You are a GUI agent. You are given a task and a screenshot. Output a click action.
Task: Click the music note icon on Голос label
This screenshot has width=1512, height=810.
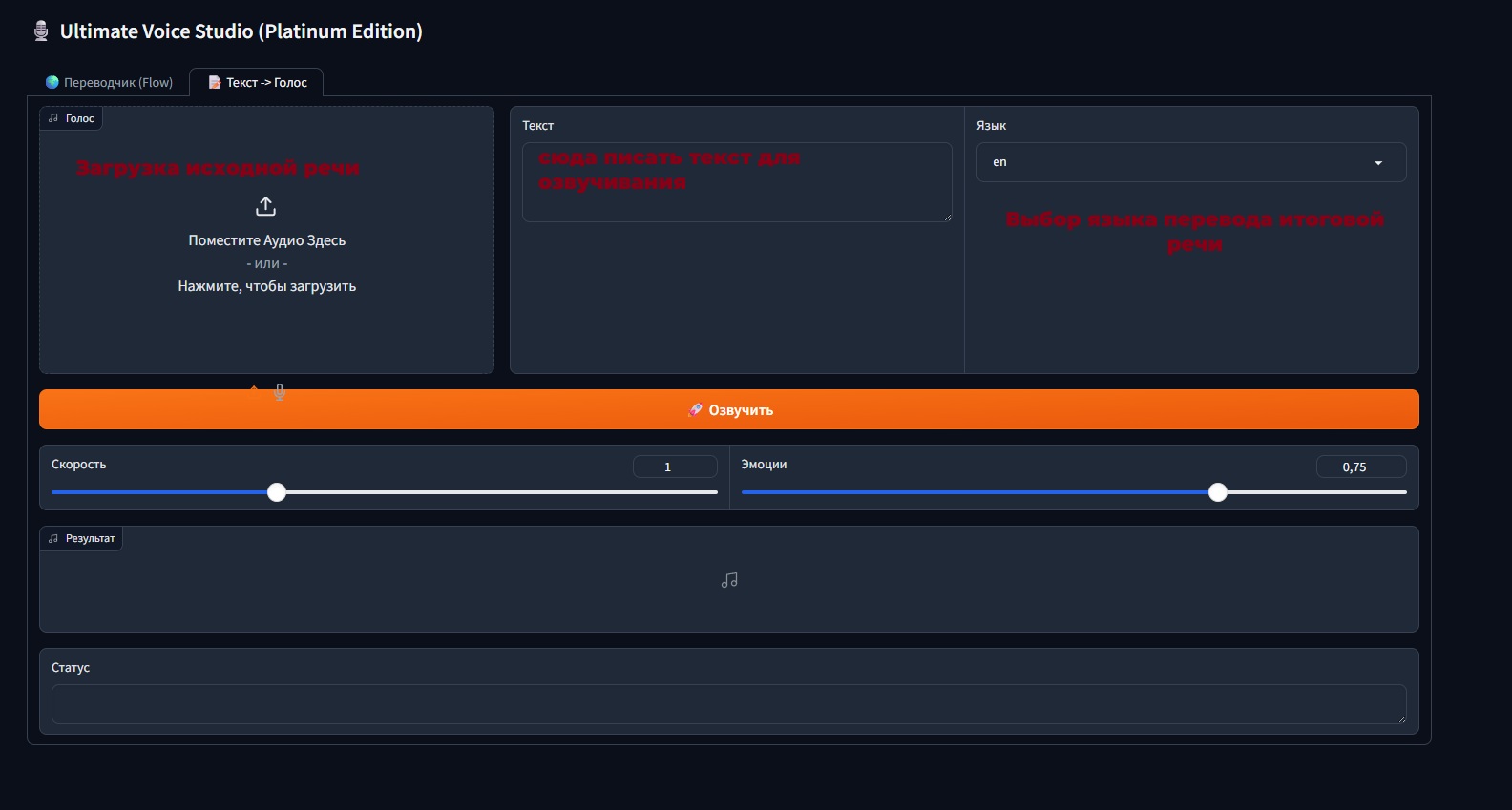(53, 118)
